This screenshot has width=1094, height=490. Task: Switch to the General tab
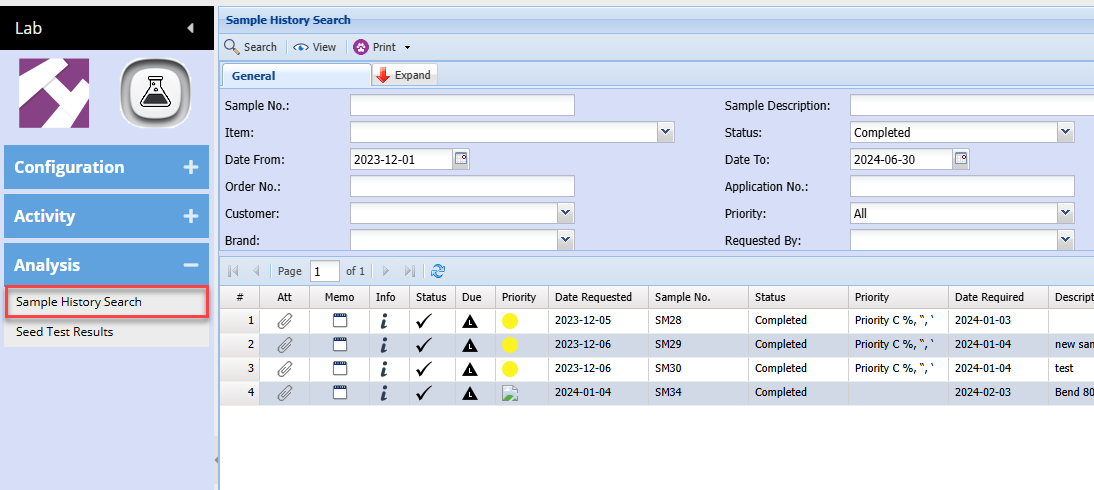[x=254, y=75]
